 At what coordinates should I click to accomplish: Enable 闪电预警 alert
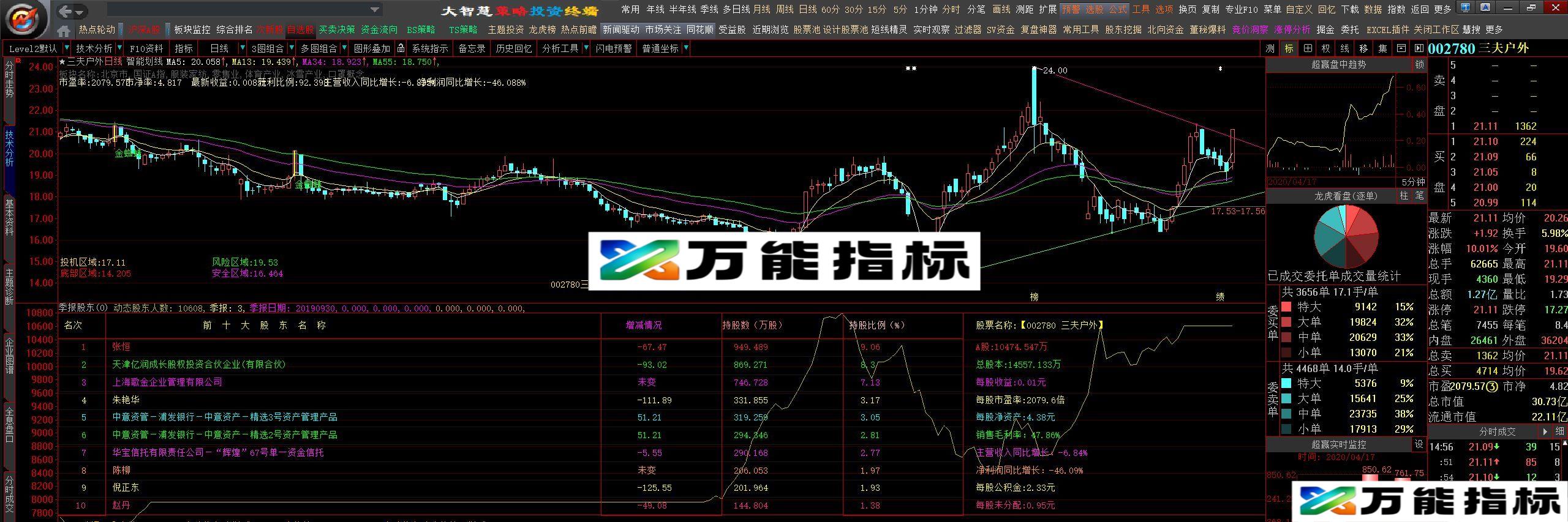[613, 48]
